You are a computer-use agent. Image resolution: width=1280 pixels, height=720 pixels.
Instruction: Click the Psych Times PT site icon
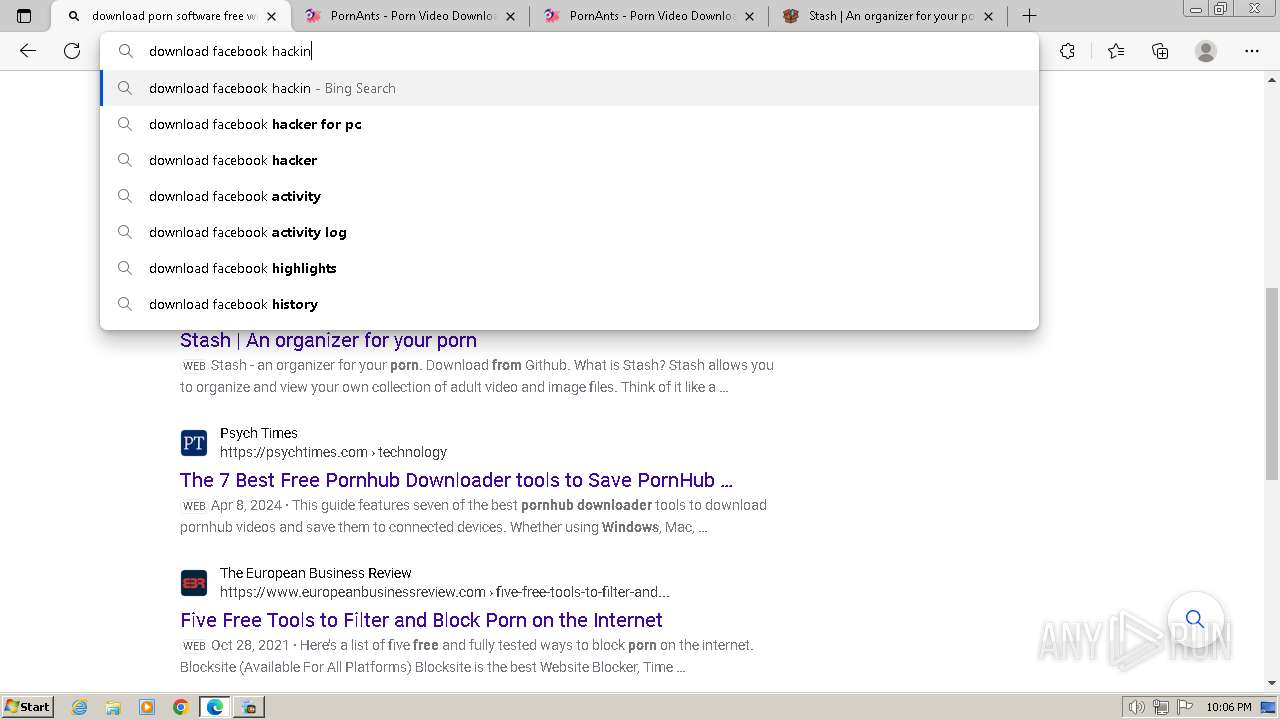[x=194, y=443]
